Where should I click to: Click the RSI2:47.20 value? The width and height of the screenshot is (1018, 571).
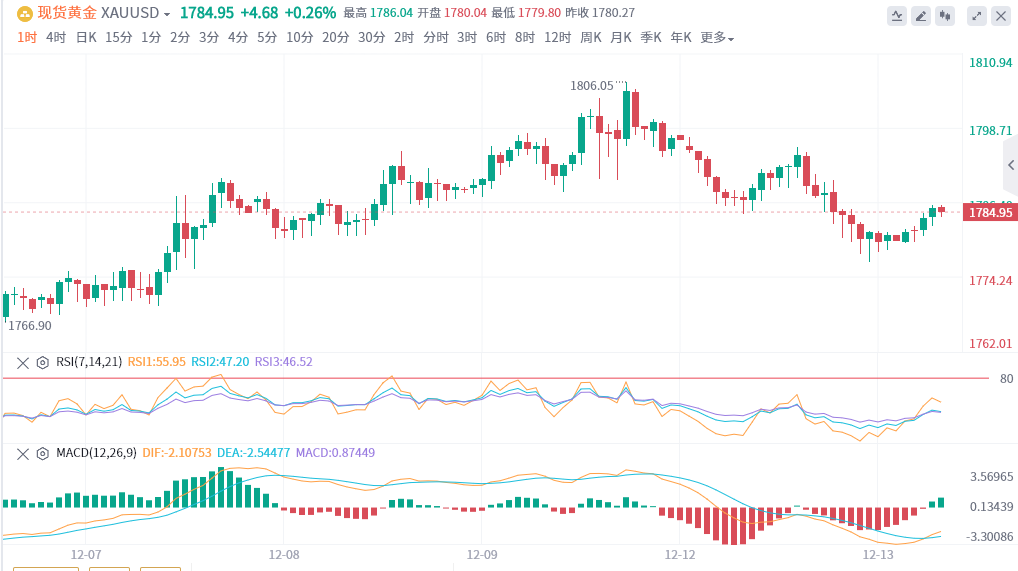pos(220,362)
